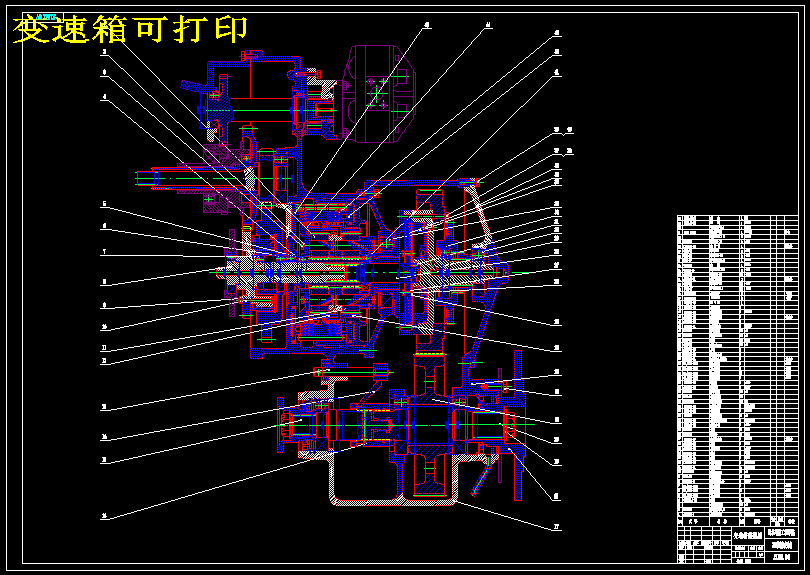Click the purple motor outline in the drawing
Viewport: 810px width, 575px height.
[379, 94]
